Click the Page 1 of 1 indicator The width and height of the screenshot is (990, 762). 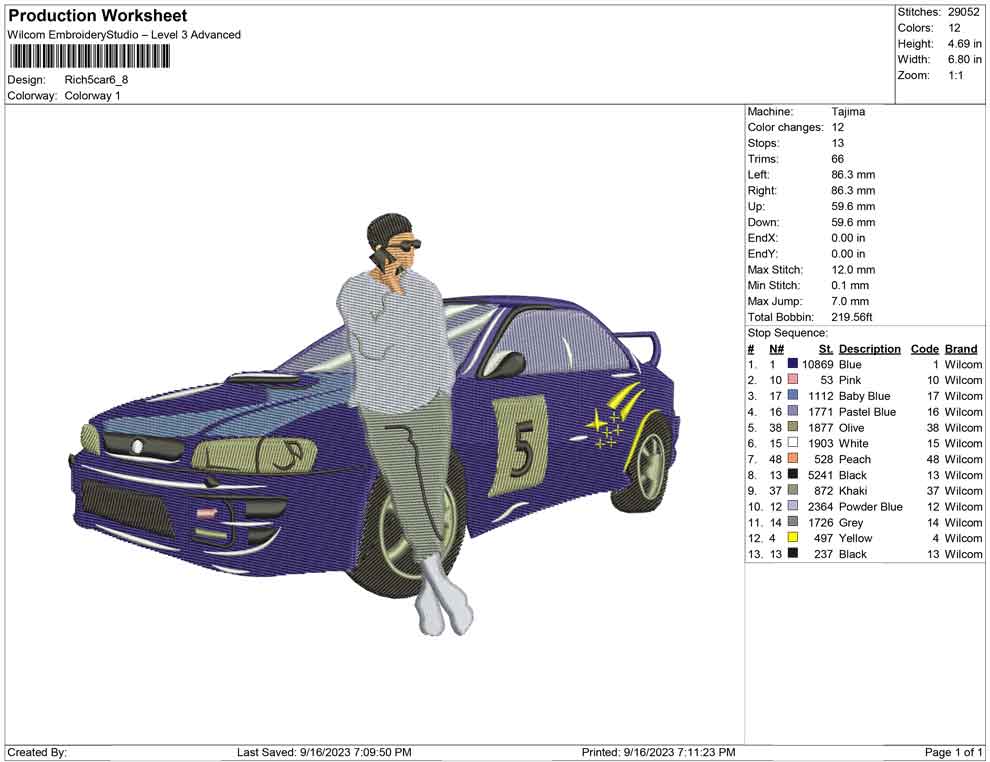click(x=953, y=752)
